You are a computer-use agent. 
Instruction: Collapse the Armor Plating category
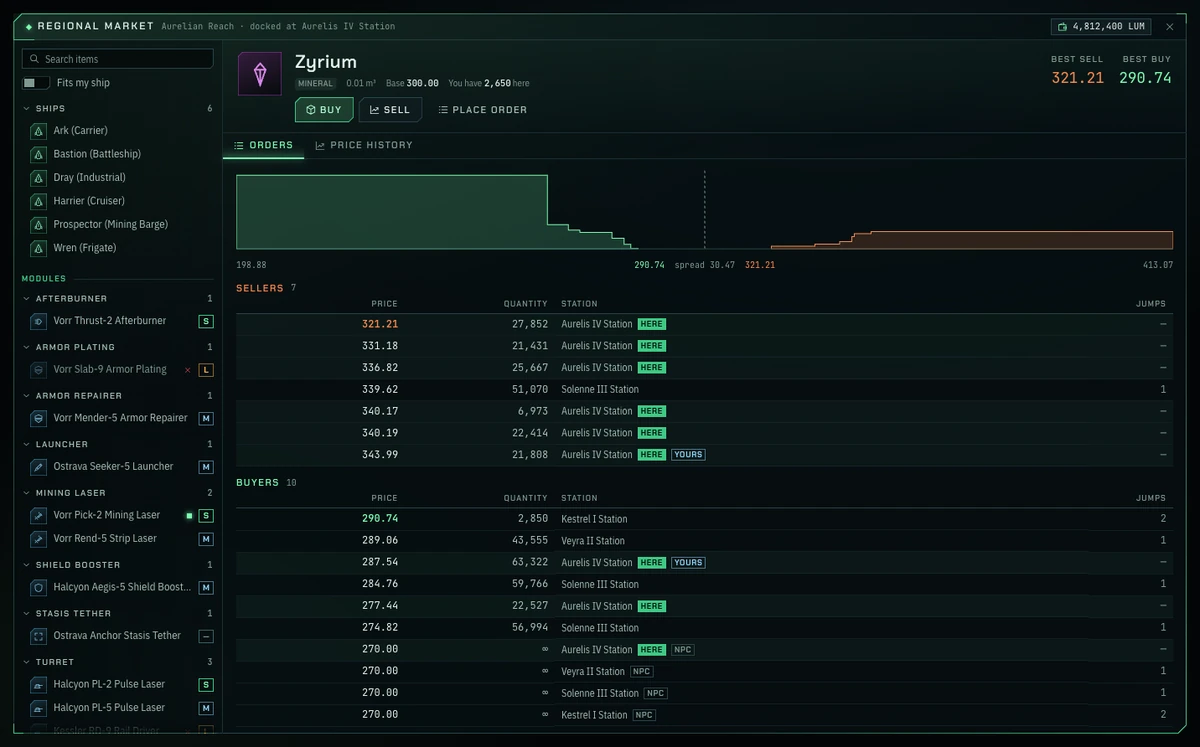pos(118,347)
